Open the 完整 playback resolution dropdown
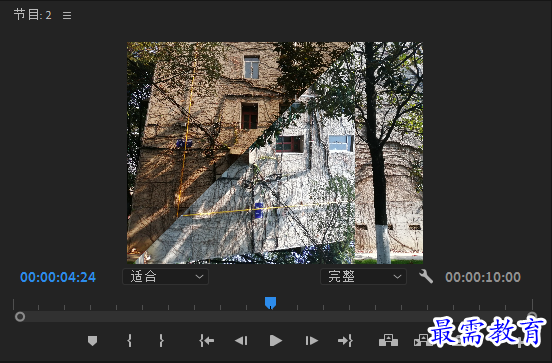The width and height of the screenshot is (552, 363). pos(363,276)
